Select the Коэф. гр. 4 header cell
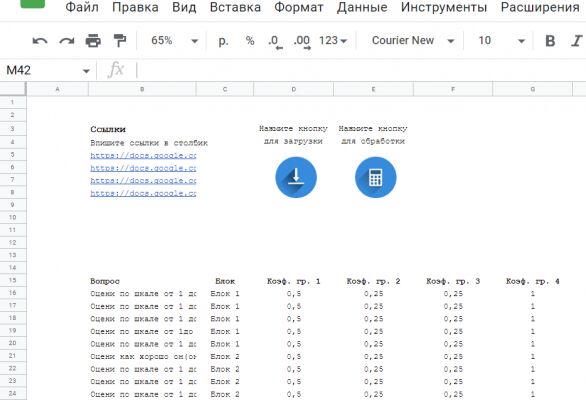Screen dimensions: 586x400 533,281
